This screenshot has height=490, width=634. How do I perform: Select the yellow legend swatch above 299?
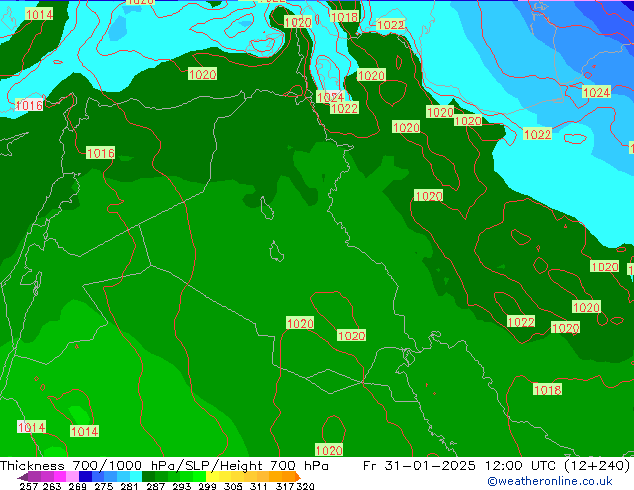212,477
